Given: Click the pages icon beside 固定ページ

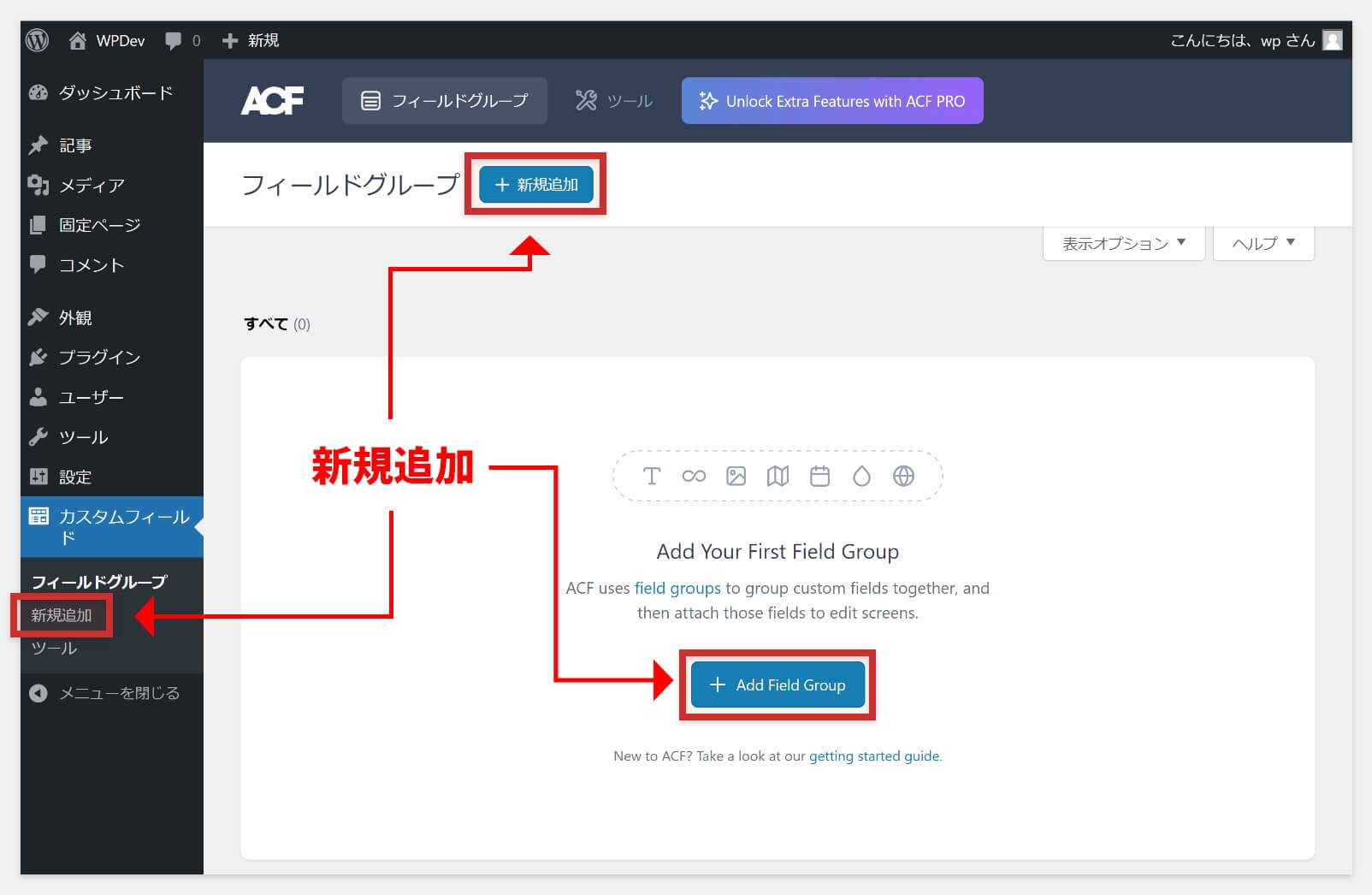Looking at the screenshot, I should point(38,225).
